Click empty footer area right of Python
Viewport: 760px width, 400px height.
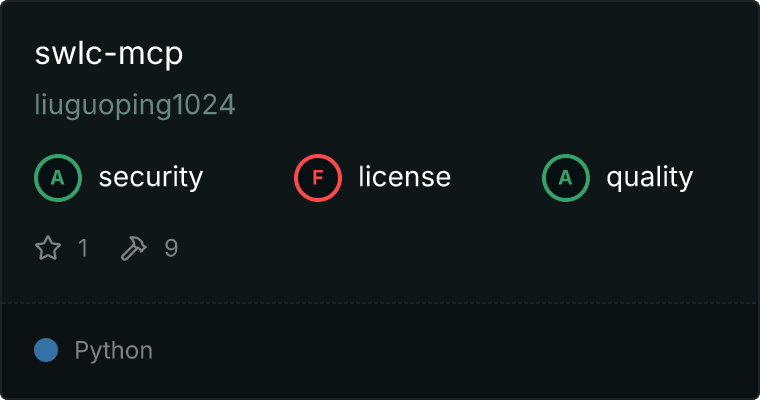[x=456, y=351]
